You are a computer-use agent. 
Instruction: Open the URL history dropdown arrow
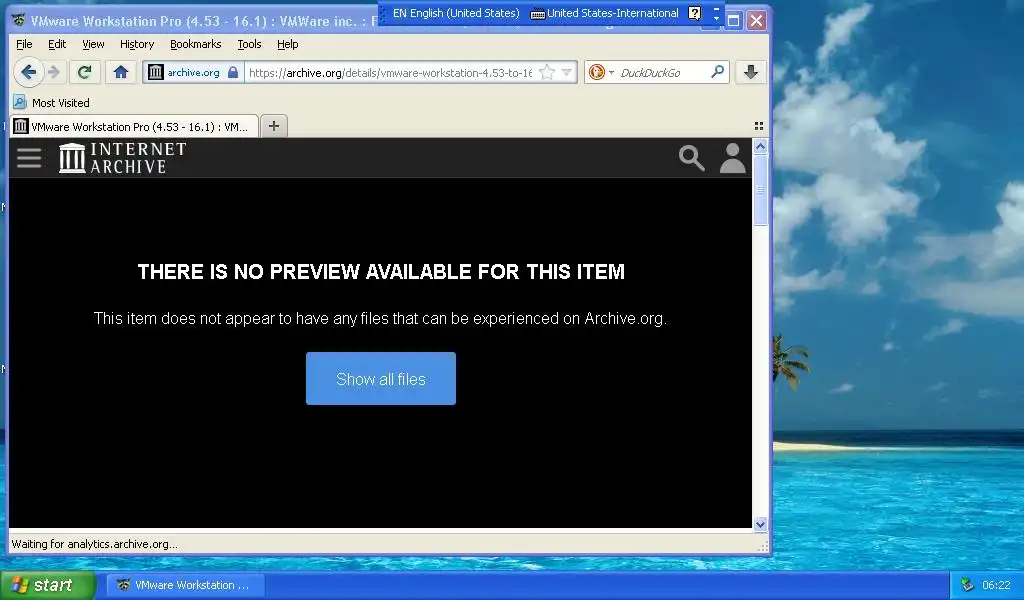pos(566,72)
